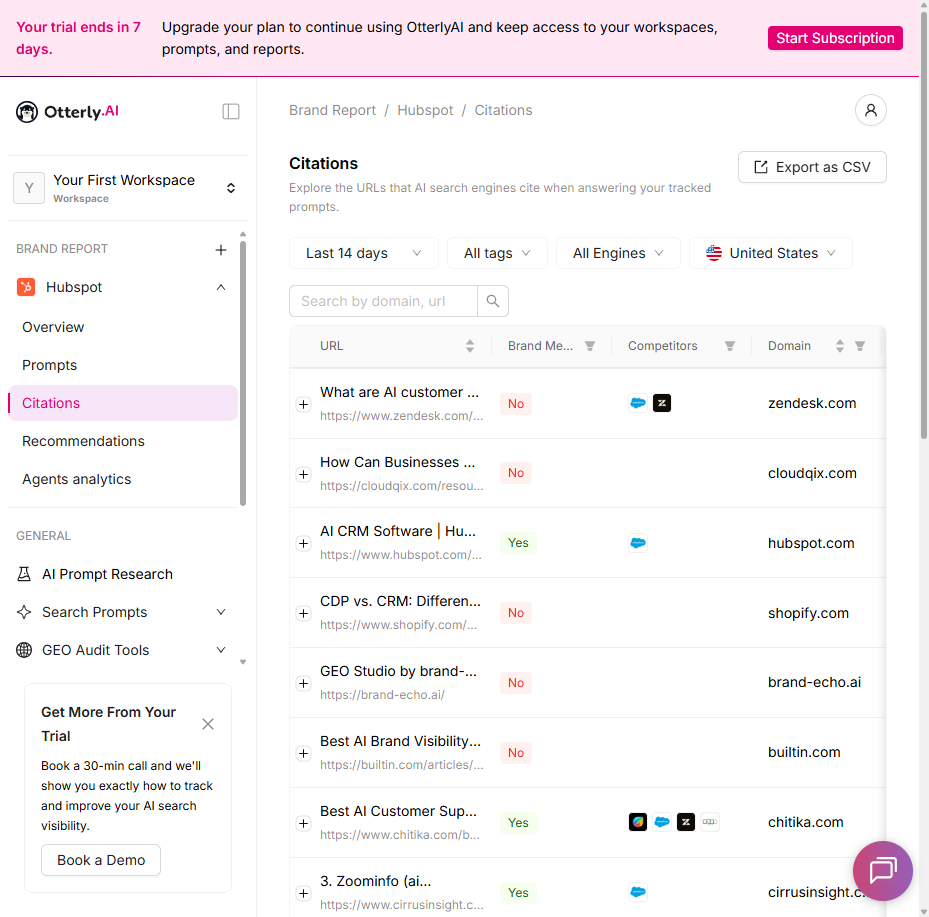Open the Last 14 days dropdown
Viewport: 929px width, 917px height.
click(x=364, y=253)
